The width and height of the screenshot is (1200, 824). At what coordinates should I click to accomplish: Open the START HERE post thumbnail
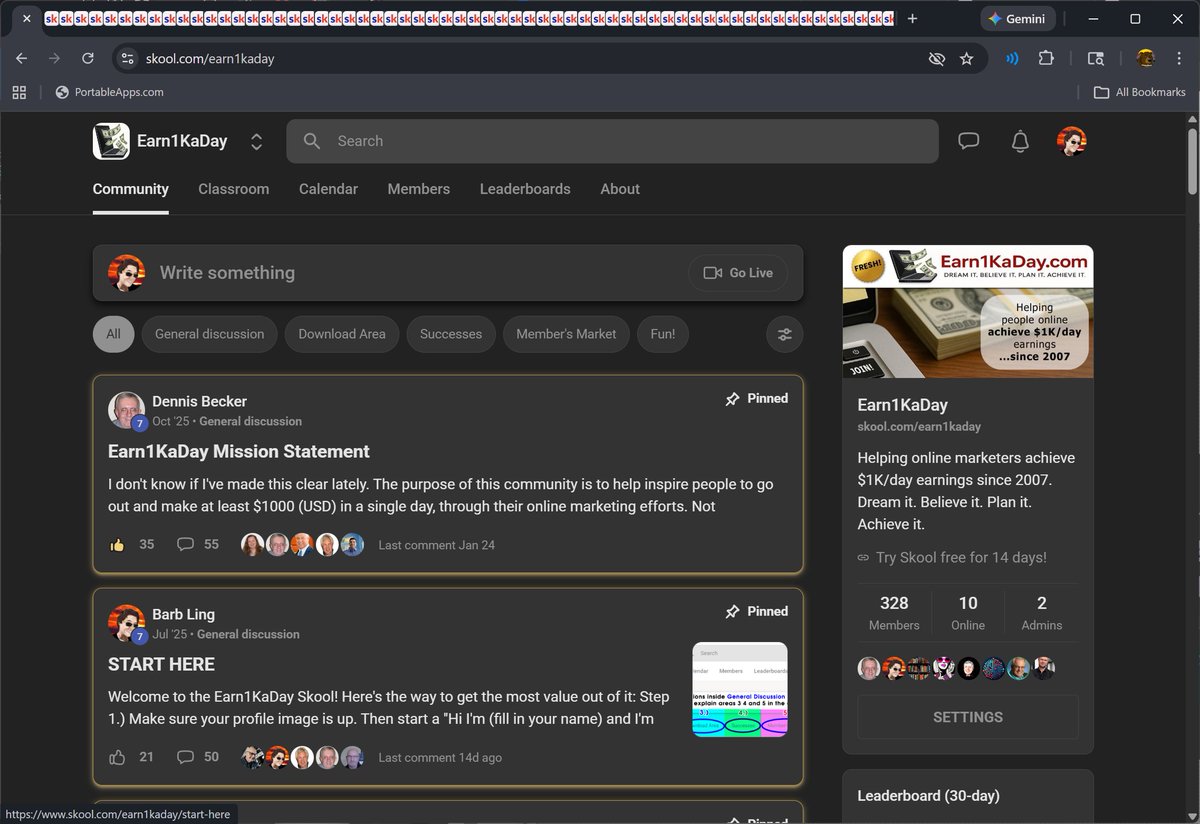click(740, 689)
